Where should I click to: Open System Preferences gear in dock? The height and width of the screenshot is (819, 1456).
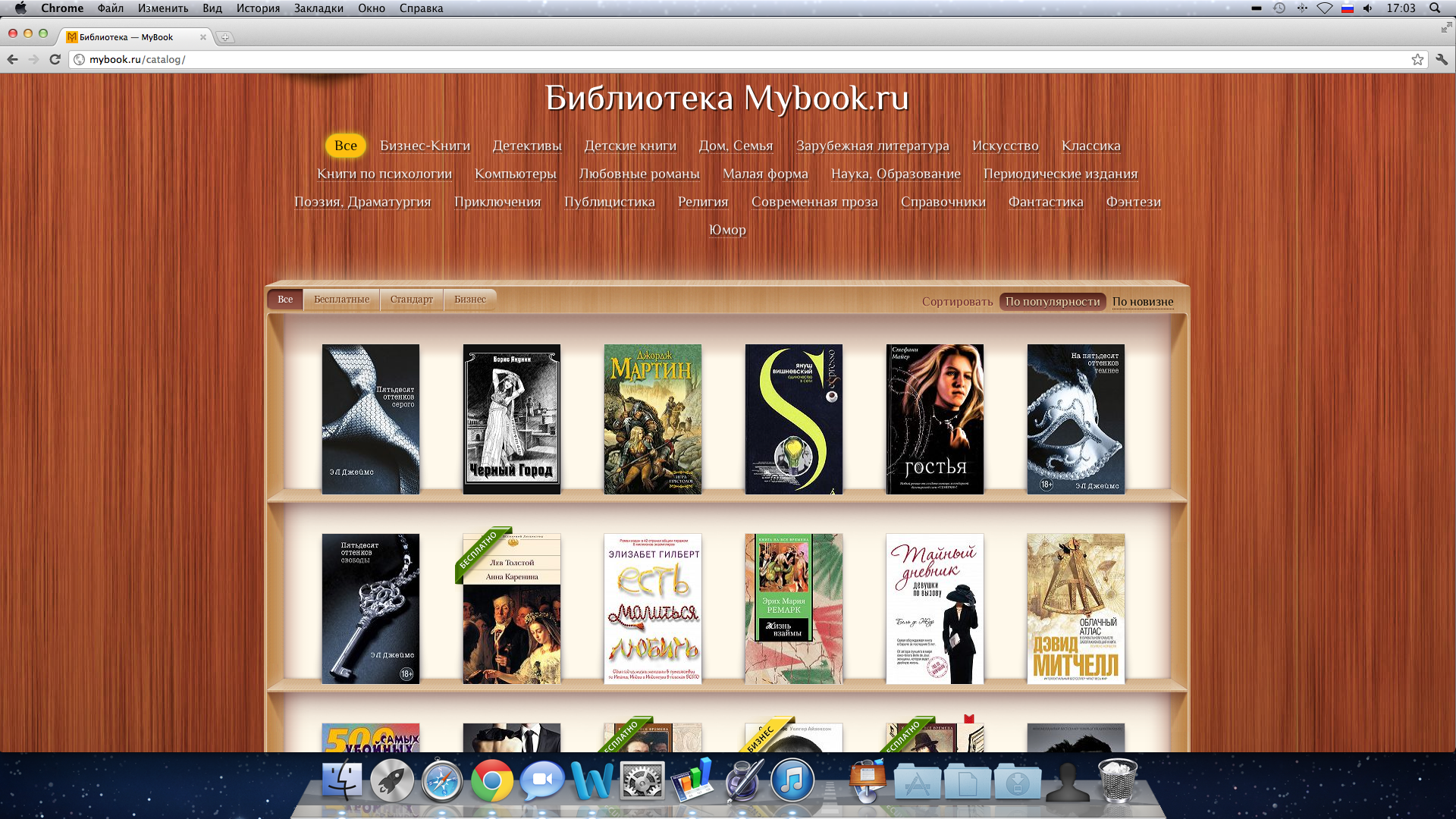[x=642, y=780]
